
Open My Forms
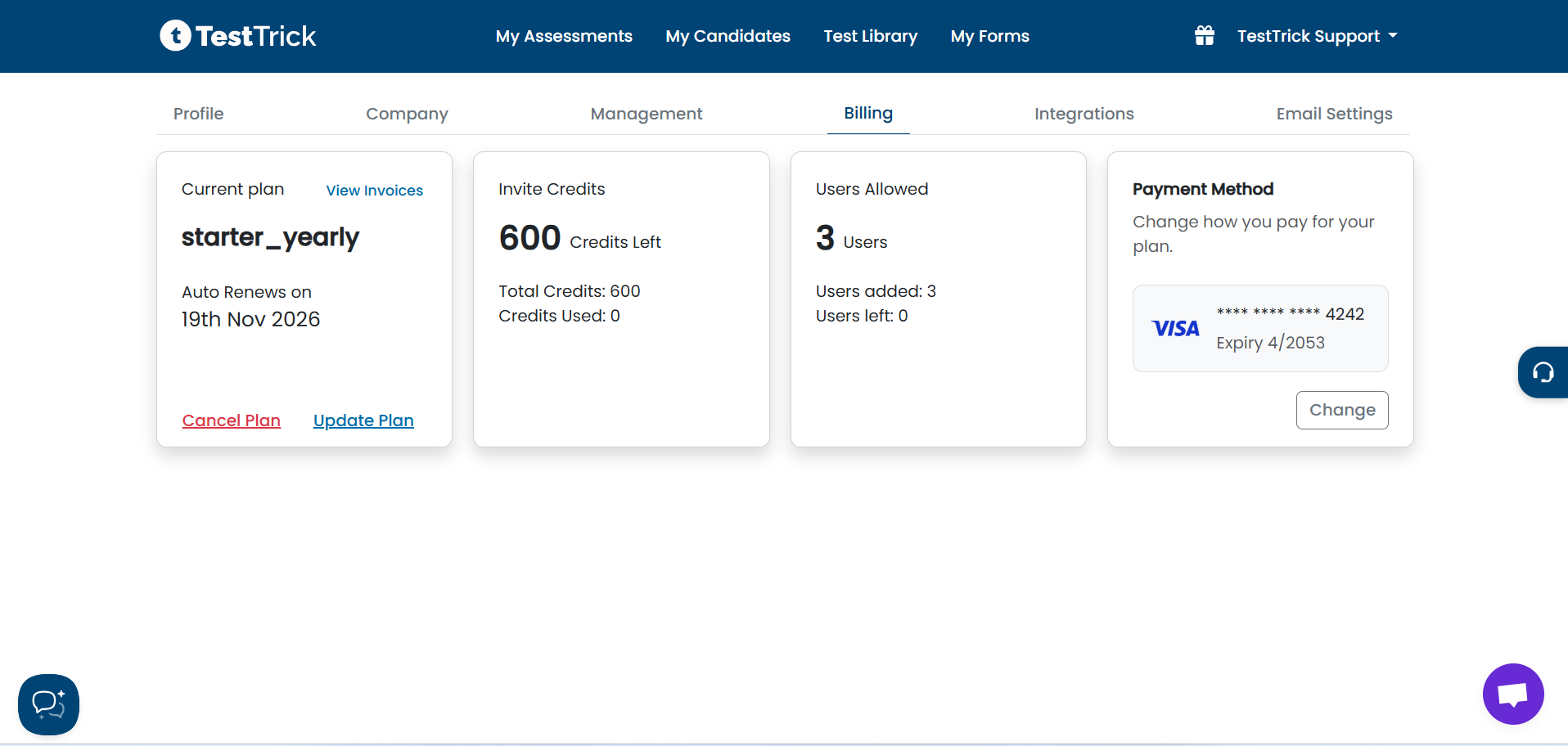pyautogui.click(x=989, y=36)
